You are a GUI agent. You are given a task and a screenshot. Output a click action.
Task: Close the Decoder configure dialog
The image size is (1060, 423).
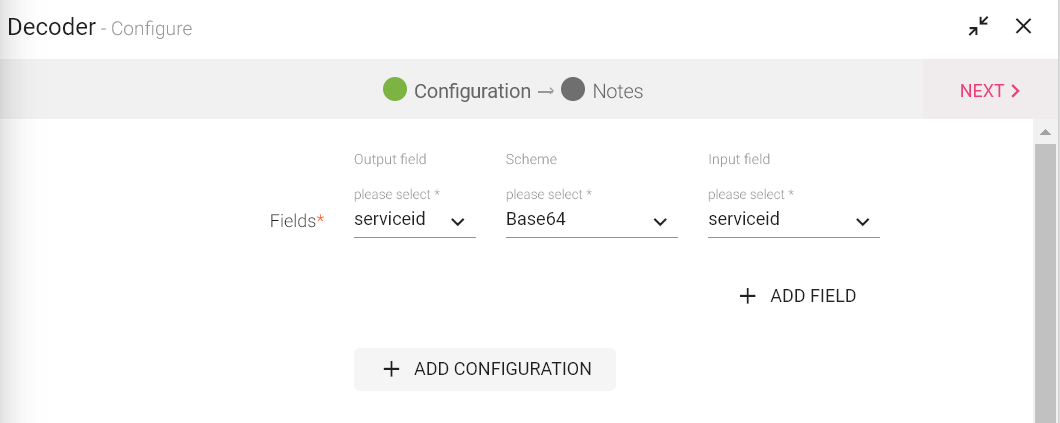(1023, 27)
